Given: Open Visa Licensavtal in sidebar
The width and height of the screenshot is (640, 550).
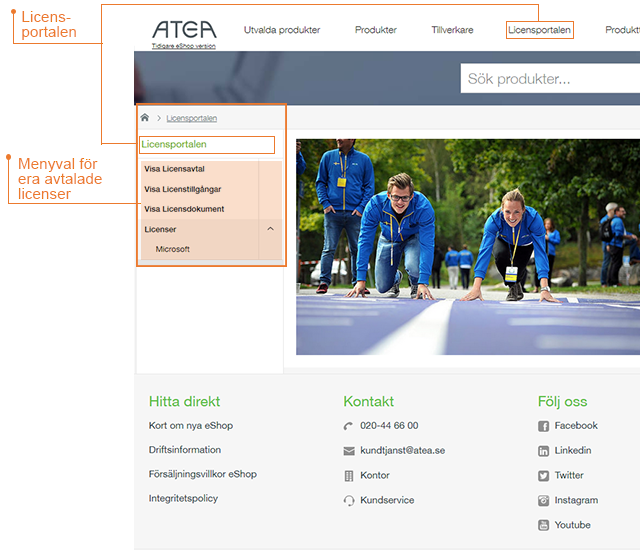Looking at the screenshot, I should coord(175,169).
